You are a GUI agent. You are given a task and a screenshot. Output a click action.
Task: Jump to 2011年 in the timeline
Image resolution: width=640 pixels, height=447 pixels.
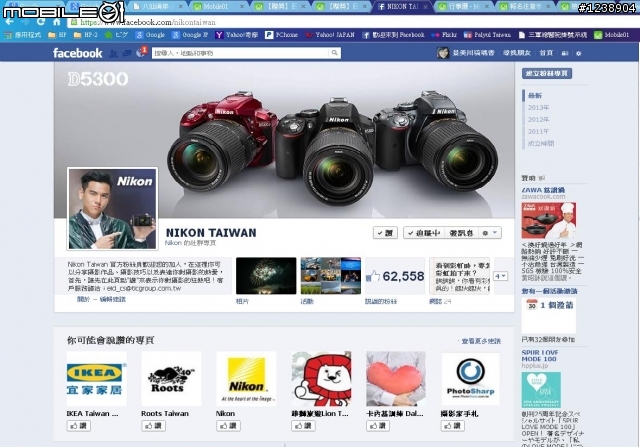tap(538, 131)
